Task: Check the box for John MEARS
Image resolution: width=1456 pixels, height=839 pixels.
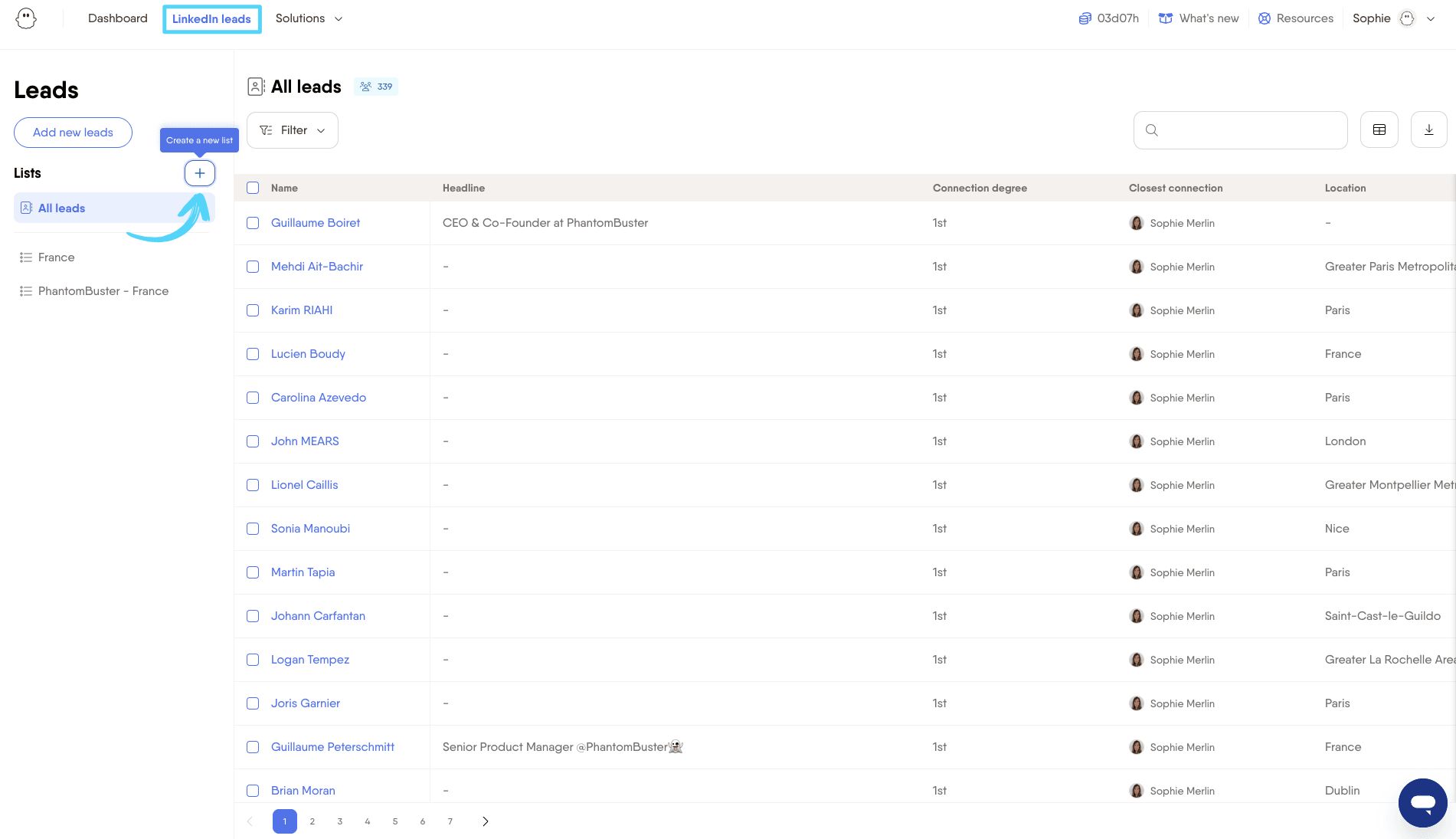Action: [x=253, y=441]
